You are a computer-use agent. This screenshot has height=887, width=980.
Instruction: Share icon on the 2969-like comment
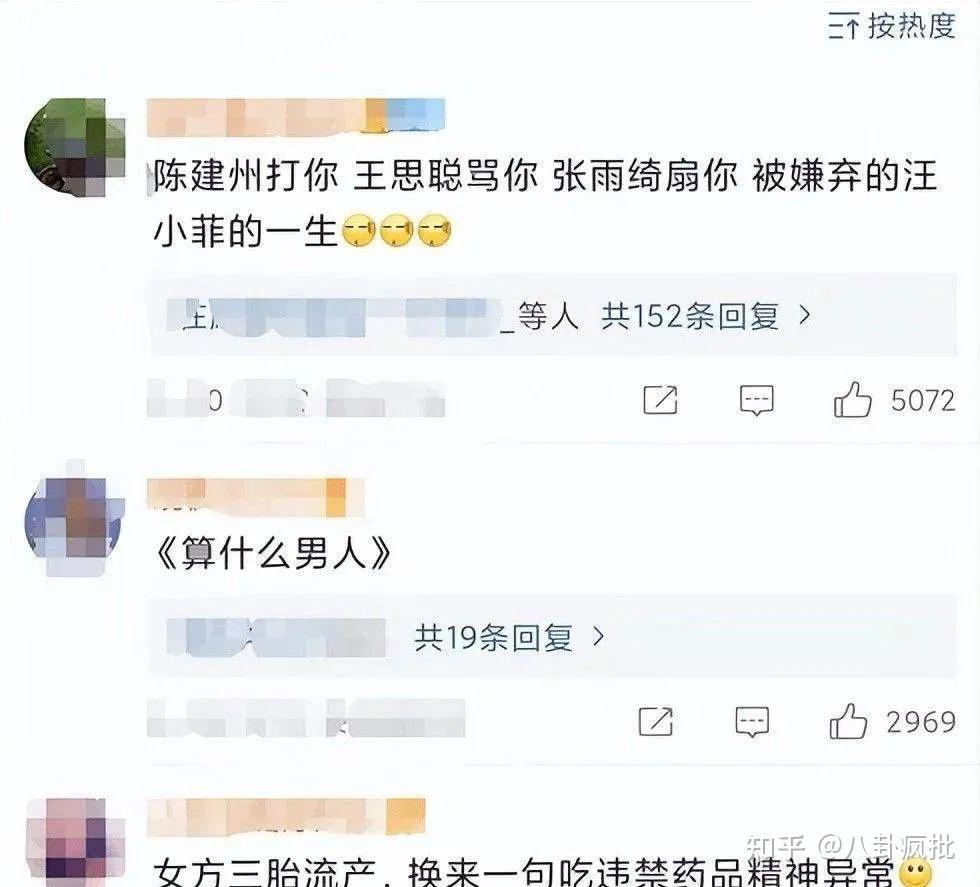(x=656, y=721)
